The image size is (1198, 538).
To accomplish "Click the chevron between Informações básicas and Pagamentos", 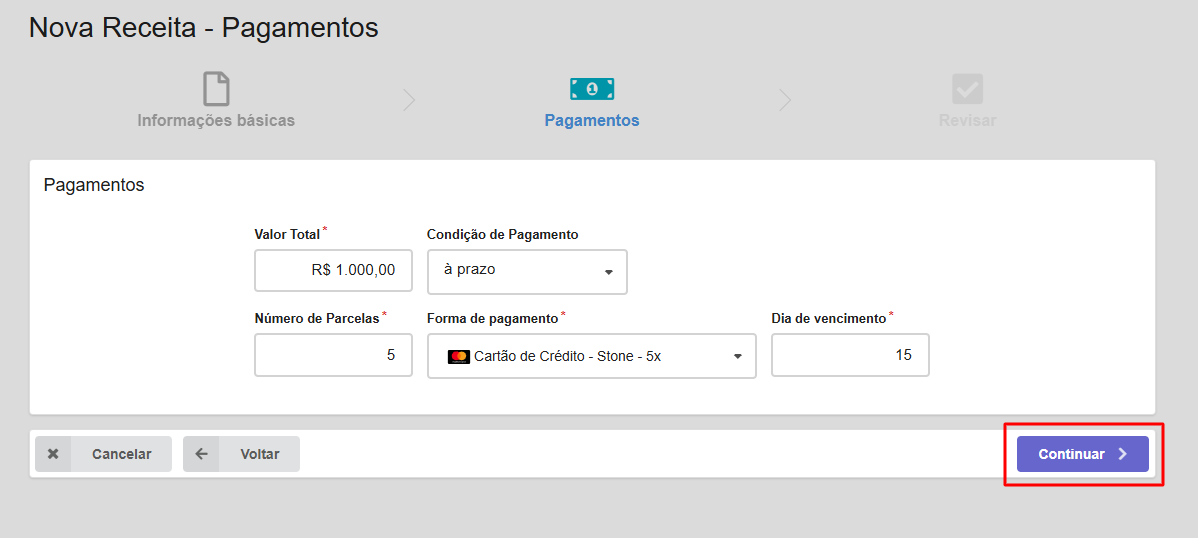I will [x=408, y=100].
